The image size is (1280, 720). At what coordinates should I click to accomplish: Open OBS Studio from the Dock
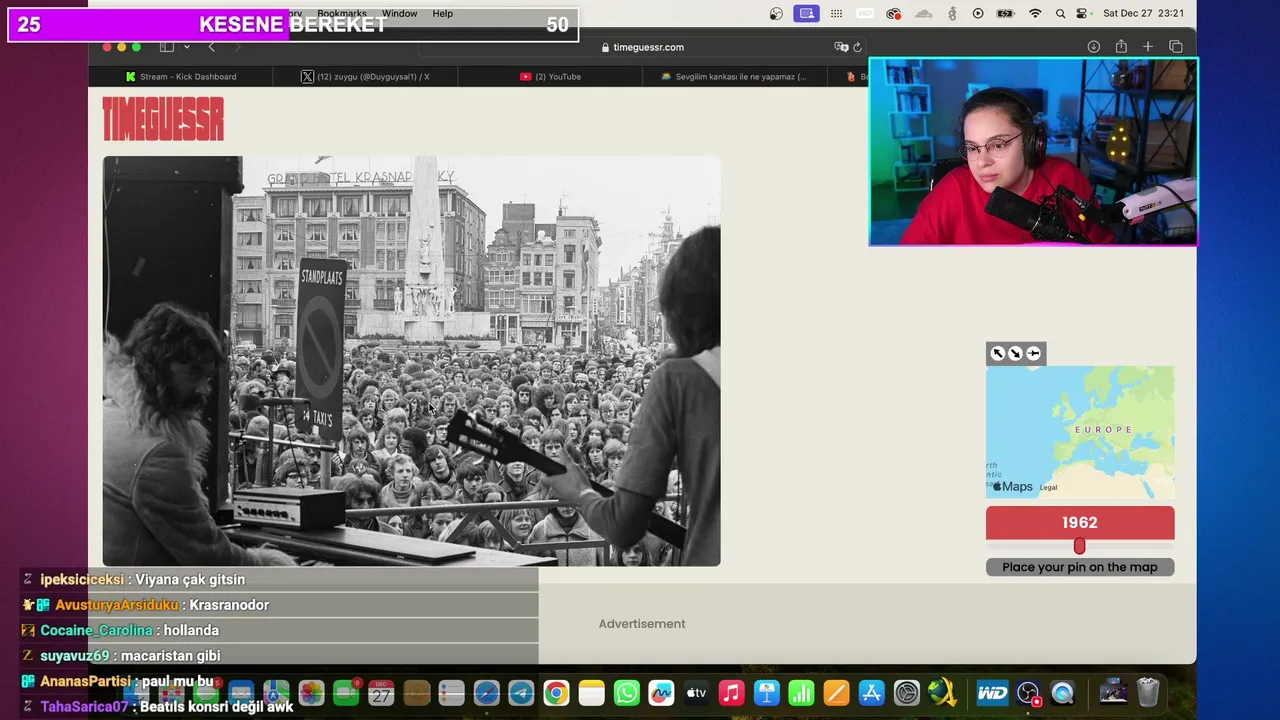1028,692
